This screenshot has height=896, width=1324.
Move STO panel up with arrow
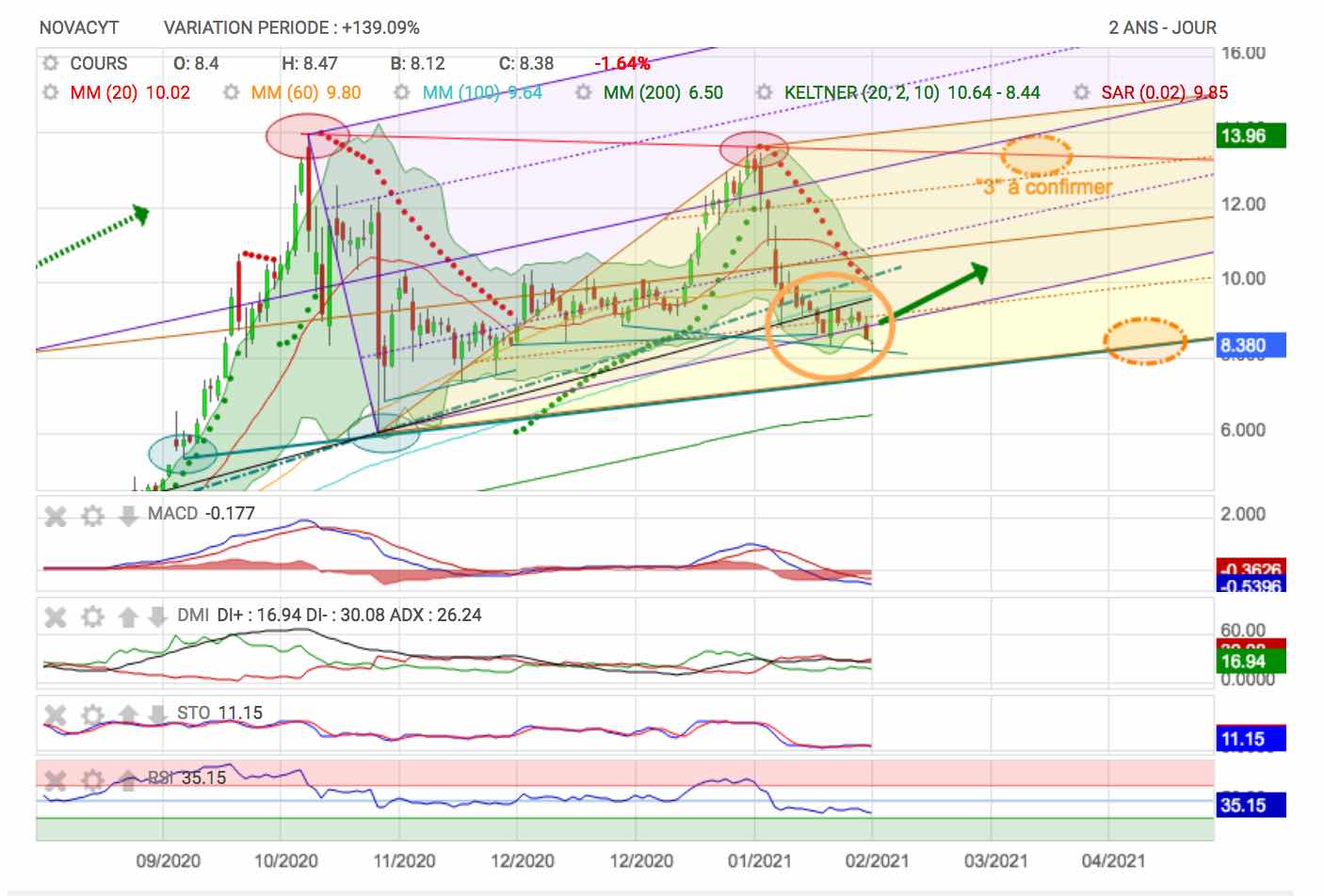click(128, 715)
